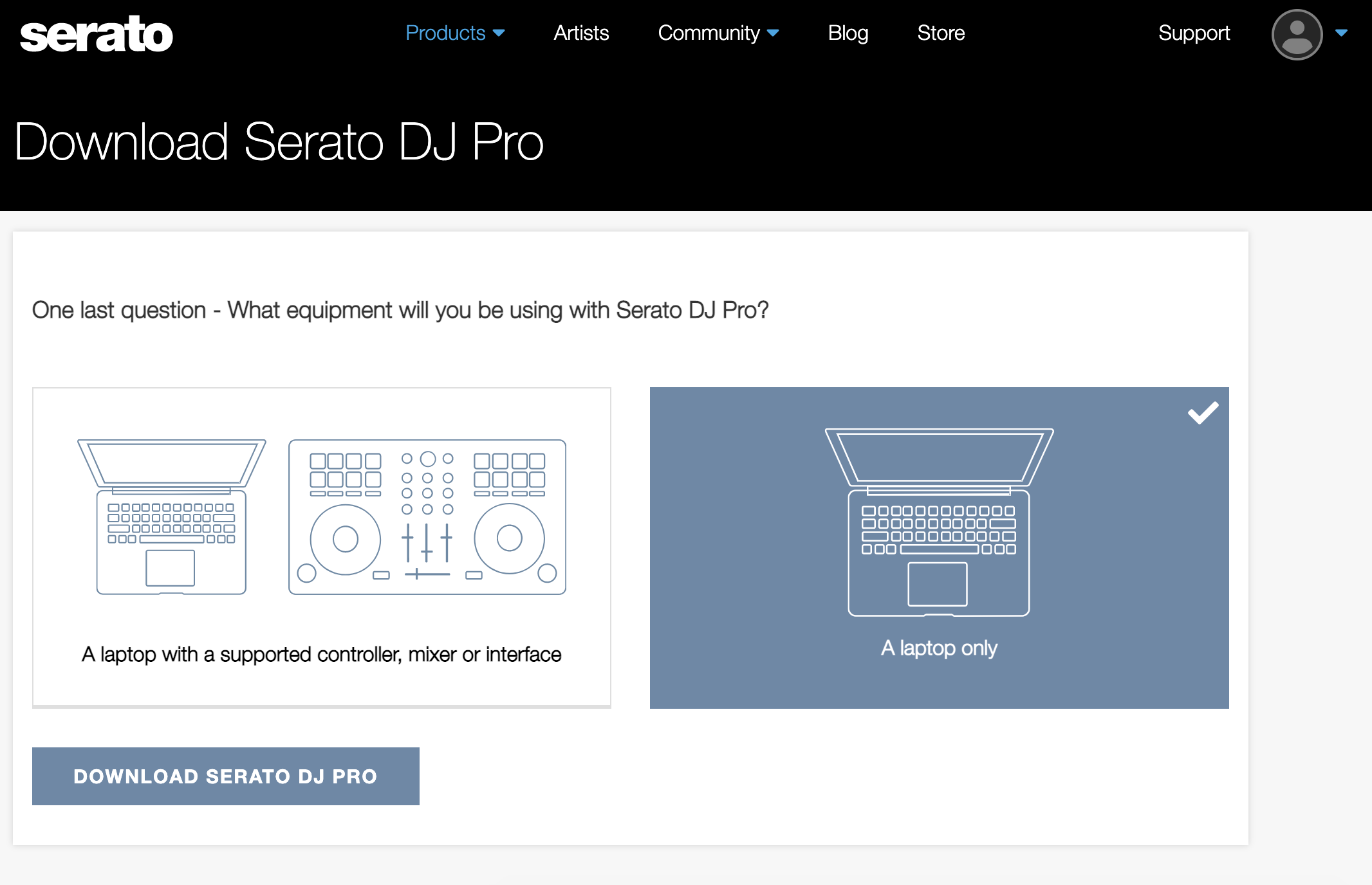Click the Products menu label

click(x=445, y=33)
